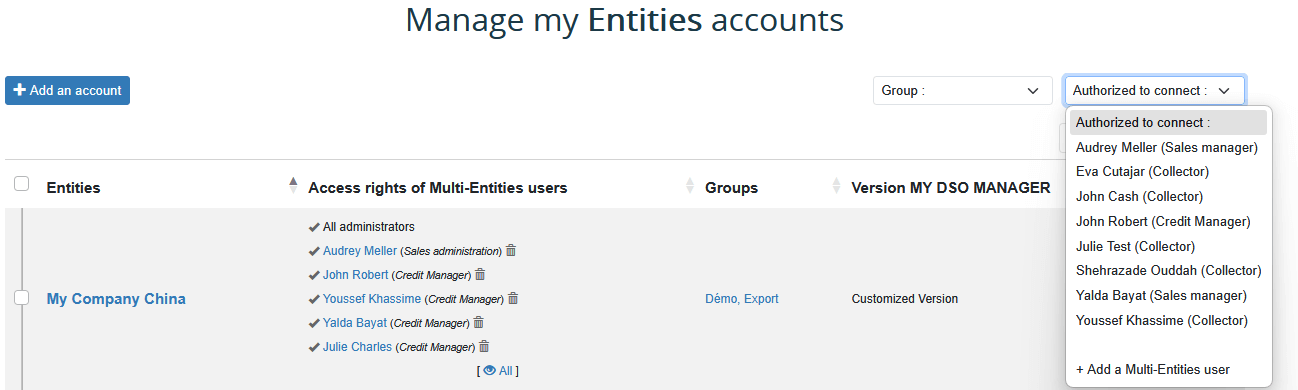
Task: Sort by Access rights column arrows
Action: (690, 185)
